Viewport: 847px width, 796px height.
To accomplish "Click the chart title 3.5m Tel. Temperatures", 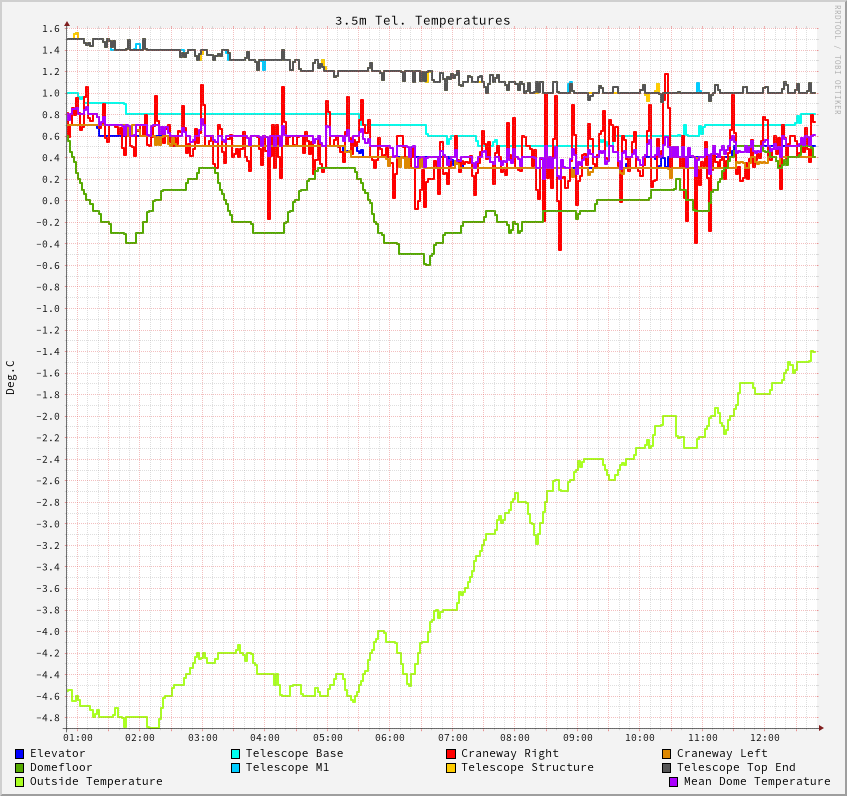I will 422,20.
